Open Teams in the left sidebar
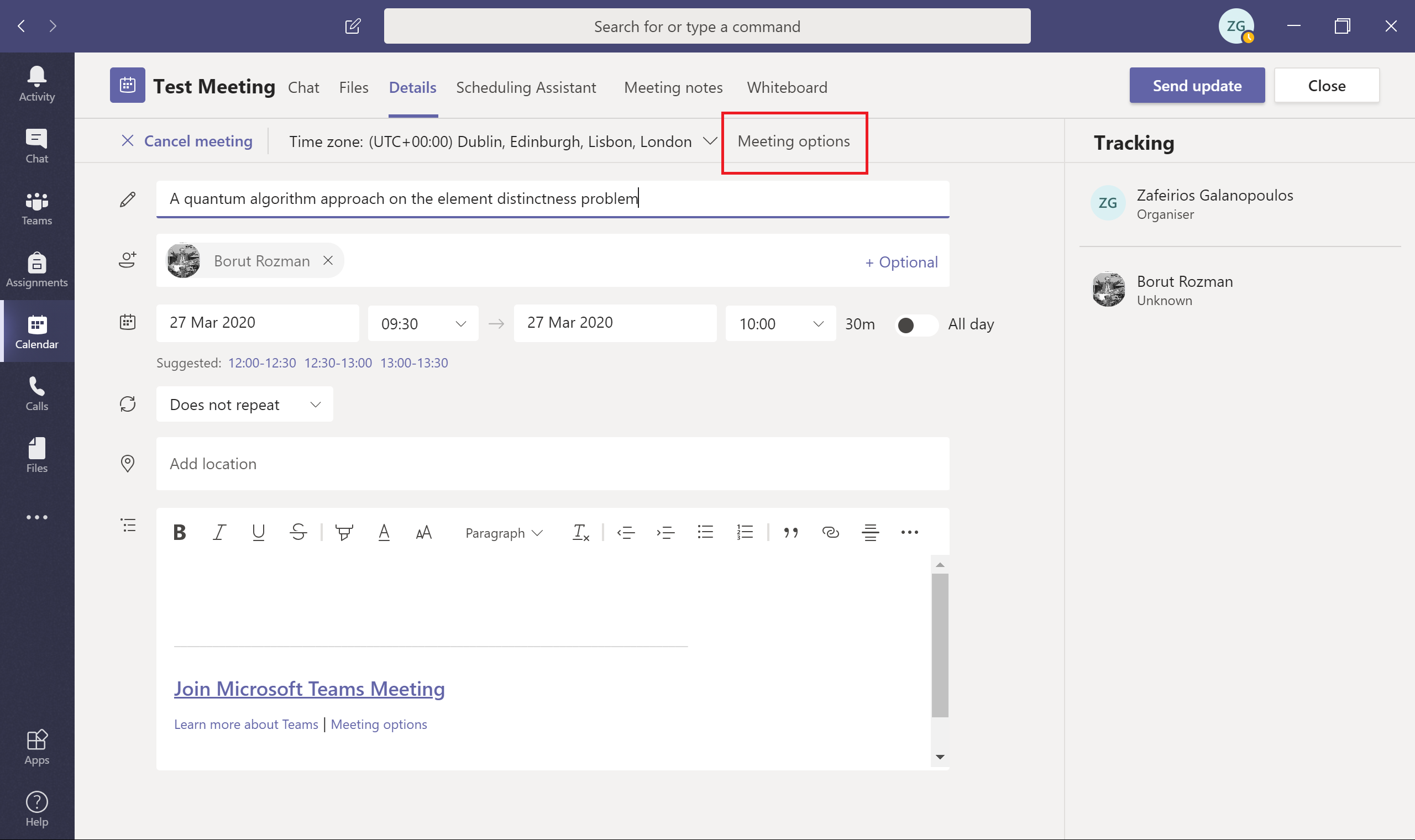1415x840 pixels. click(x=37, y=208)
